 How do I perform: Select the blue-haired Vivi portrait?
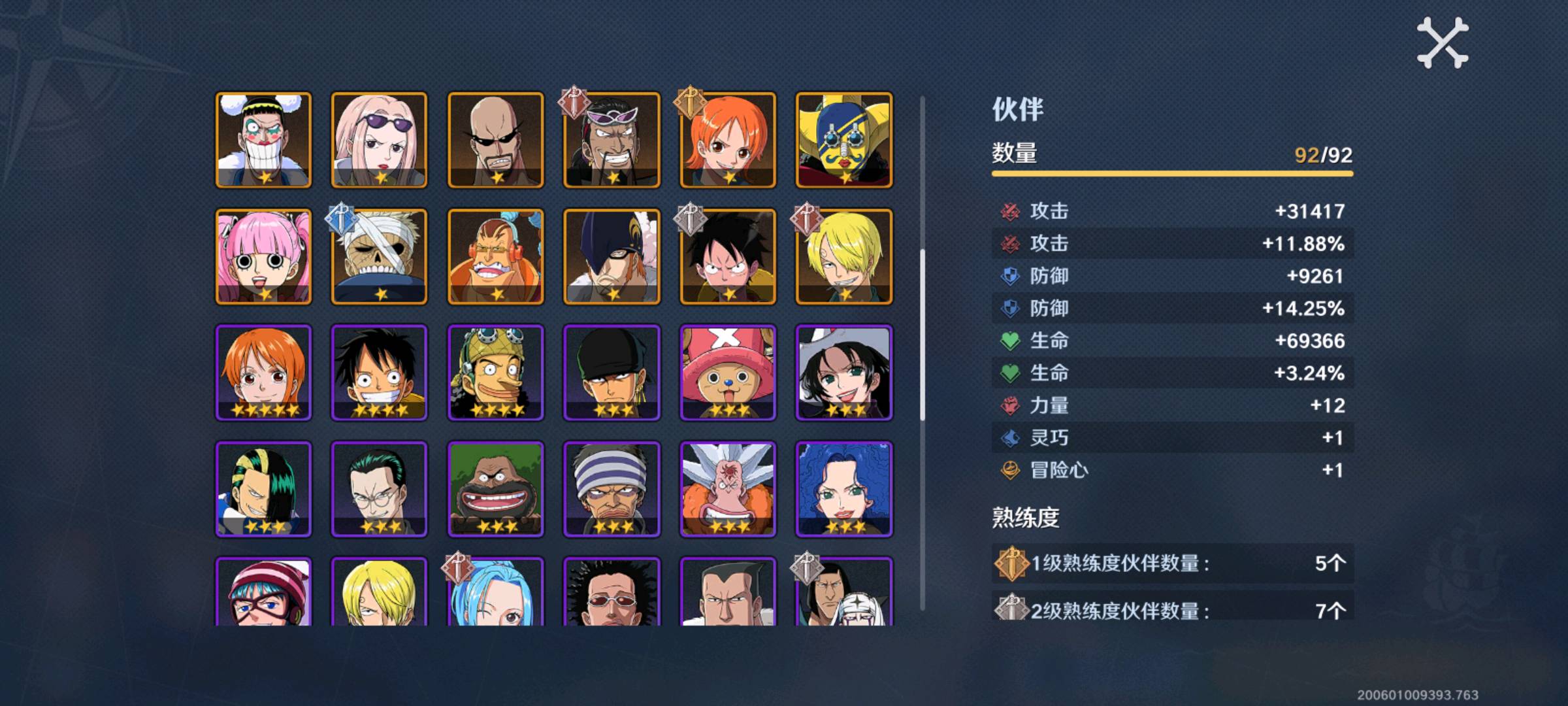pyautogui.click(x=495, y=591)
